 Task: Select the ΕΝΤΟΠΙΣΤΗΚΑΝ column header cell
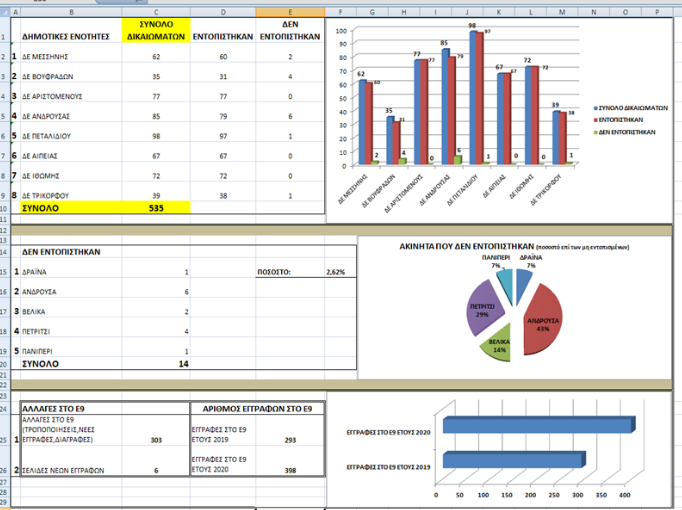pyautogui.click(x=223, y=30)
